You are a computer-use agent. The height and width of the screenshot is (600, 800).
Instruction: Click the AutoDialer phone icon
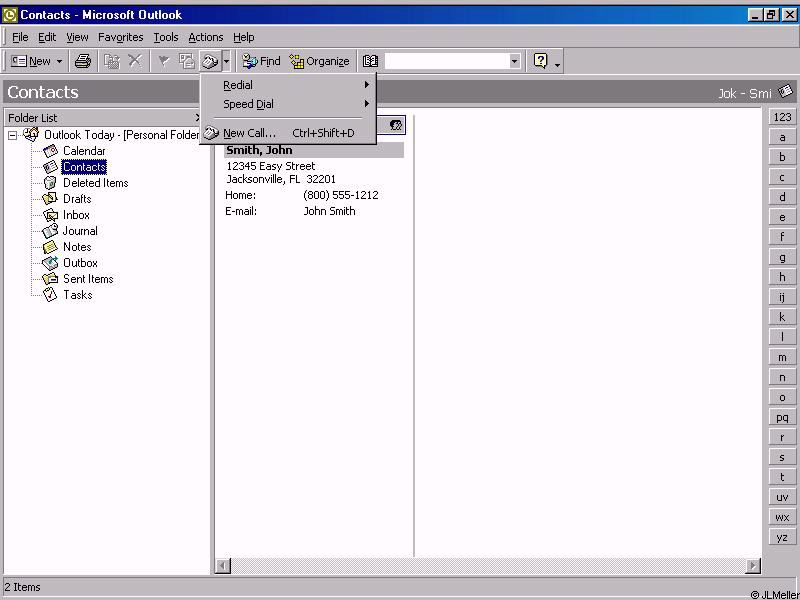tap(210, 61)
